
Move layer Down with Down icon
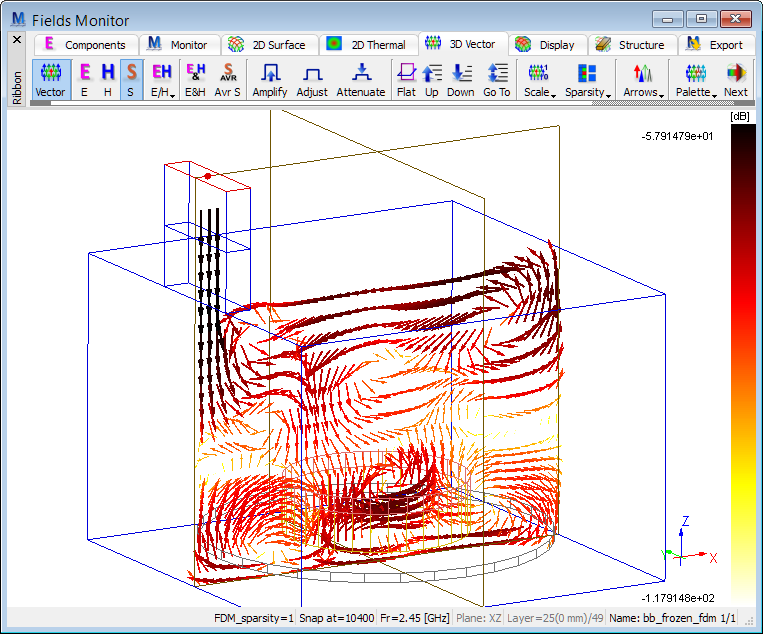[x=461, y=79]
